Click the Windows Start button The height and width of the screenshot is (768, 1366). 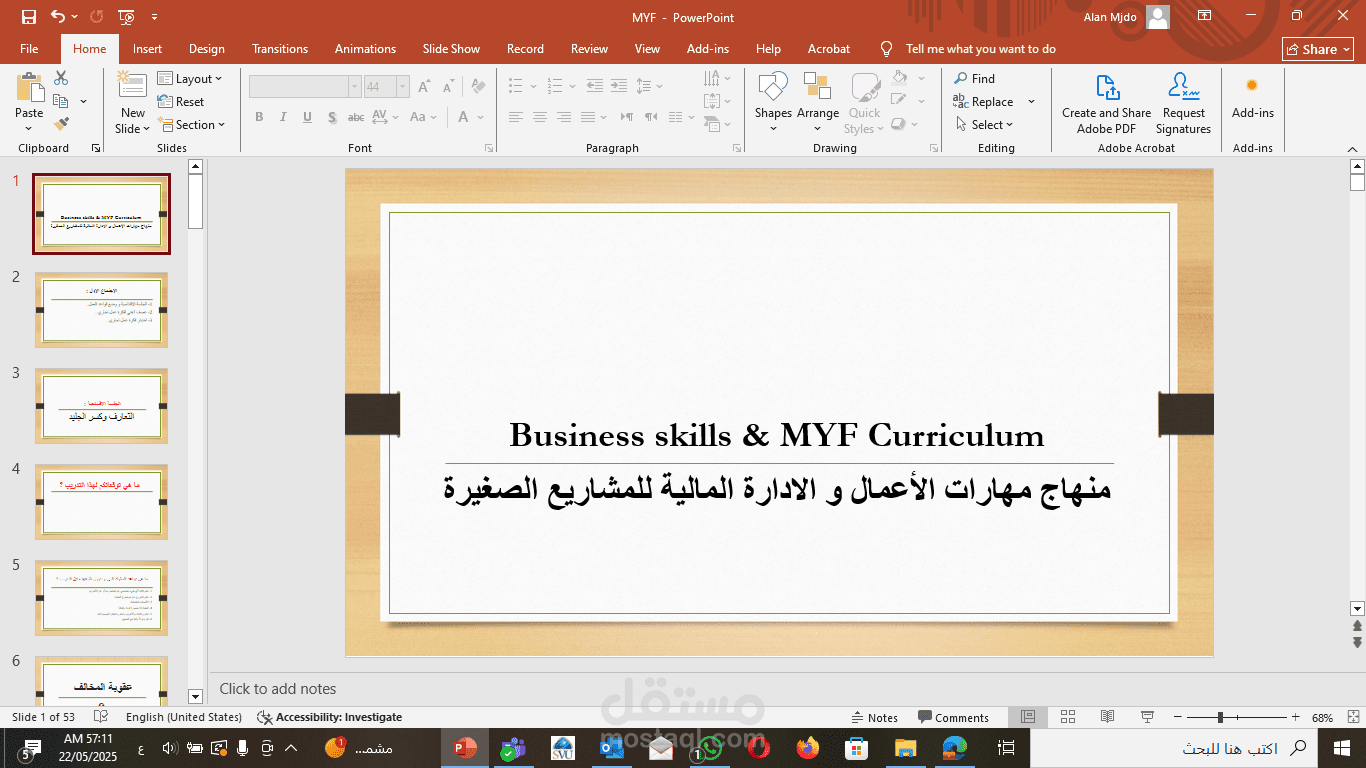1342,748
